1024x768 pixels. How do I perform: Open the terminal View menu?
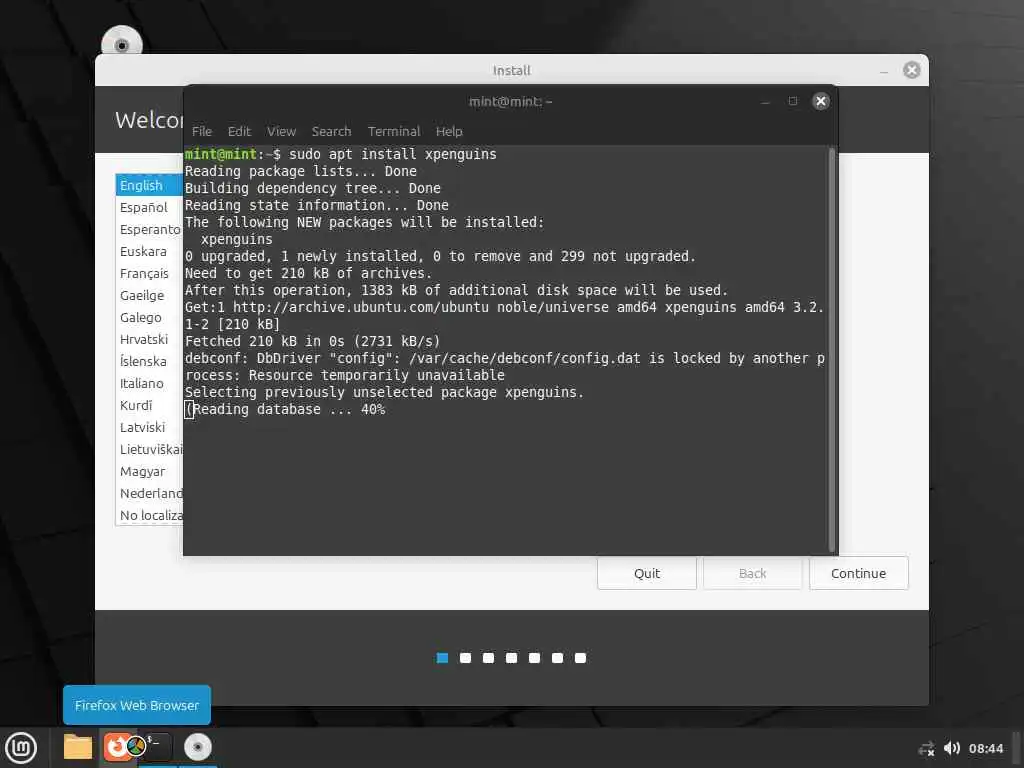(x=281, y=131)
